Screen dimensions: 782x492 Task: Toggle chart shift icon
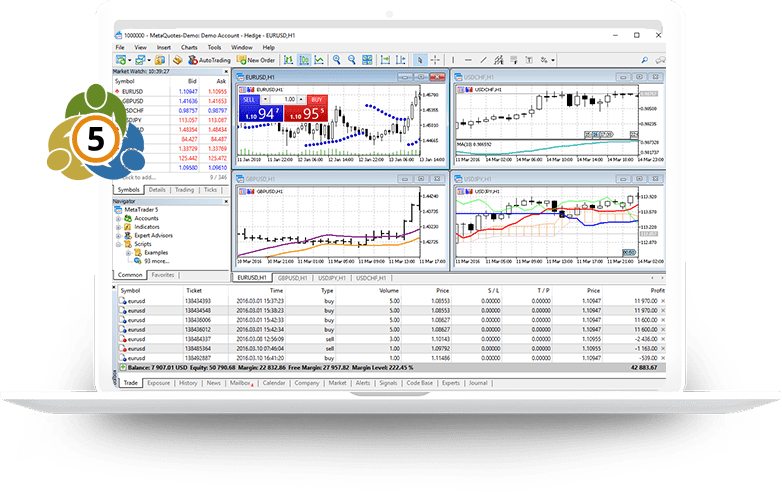point(400,60)
